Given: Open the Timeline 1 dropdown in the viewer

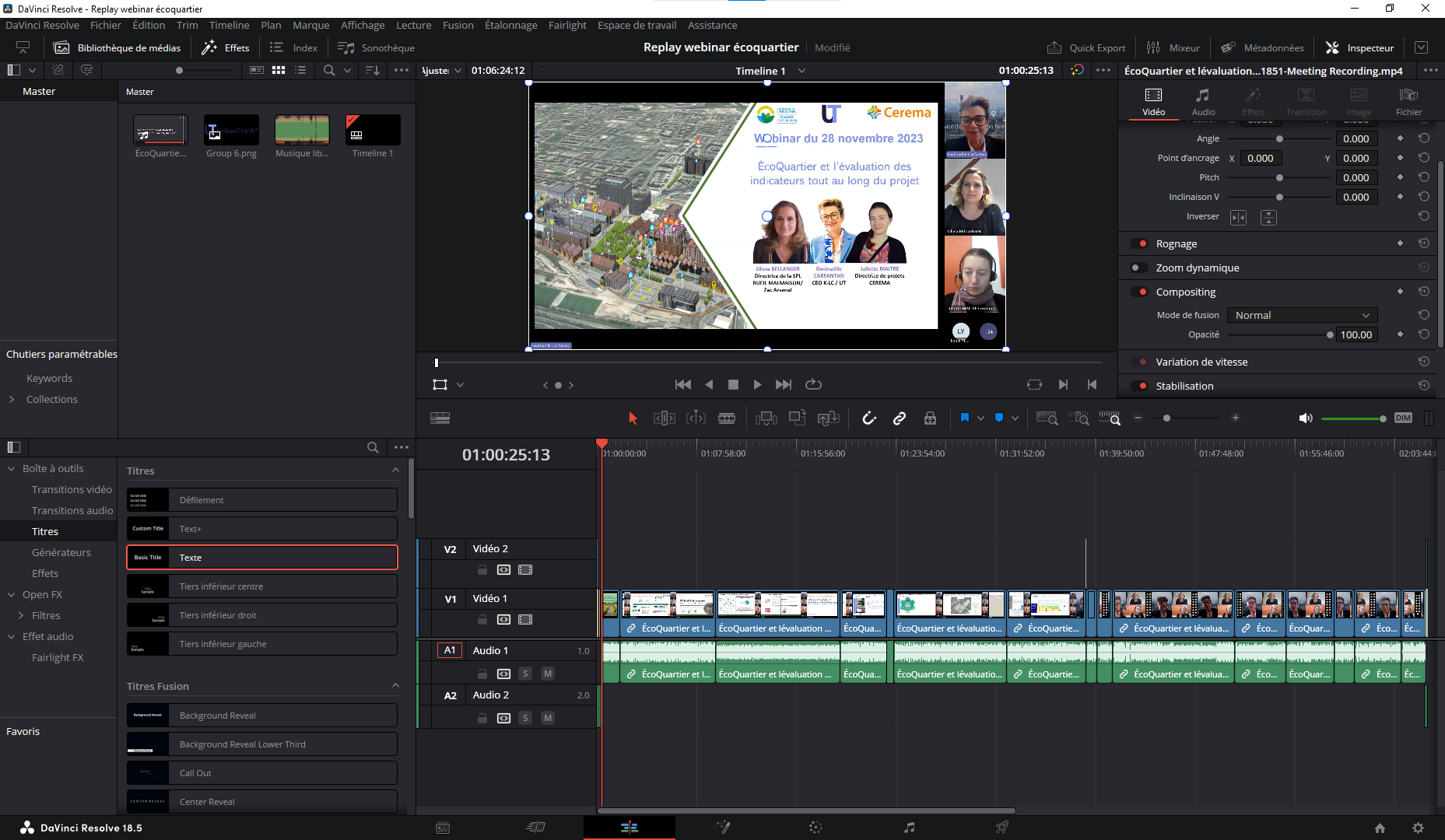Looking at the screenshot, I should point(801,71).
